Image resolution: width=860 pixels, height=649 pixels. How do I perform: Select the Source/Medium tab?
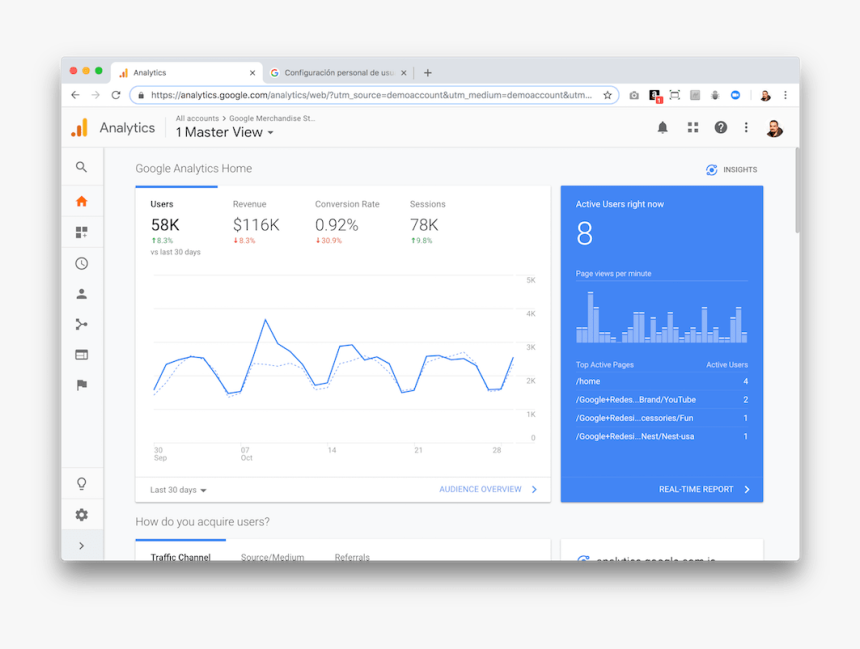(272, 555)
